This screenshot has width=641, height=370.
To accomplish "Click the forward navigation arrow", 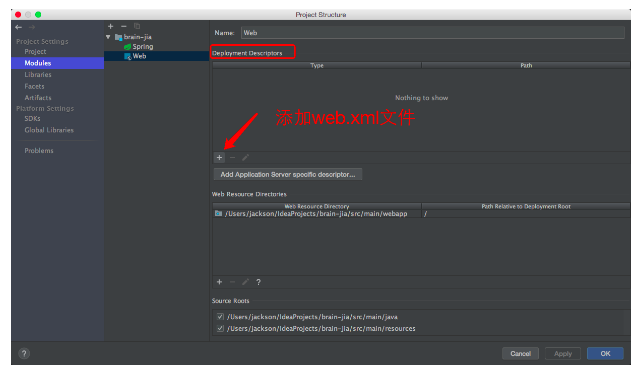I will point(32,27).
